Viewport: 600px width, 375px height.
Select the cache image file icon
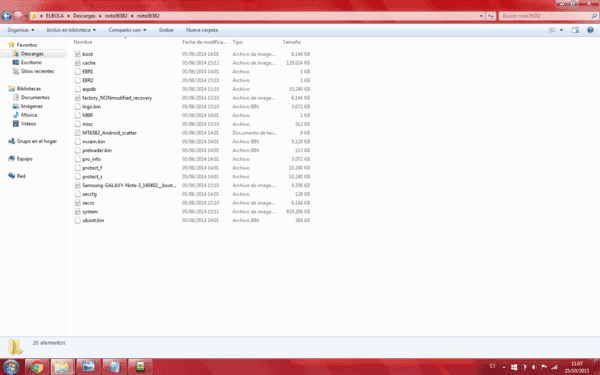click(77, 63)
